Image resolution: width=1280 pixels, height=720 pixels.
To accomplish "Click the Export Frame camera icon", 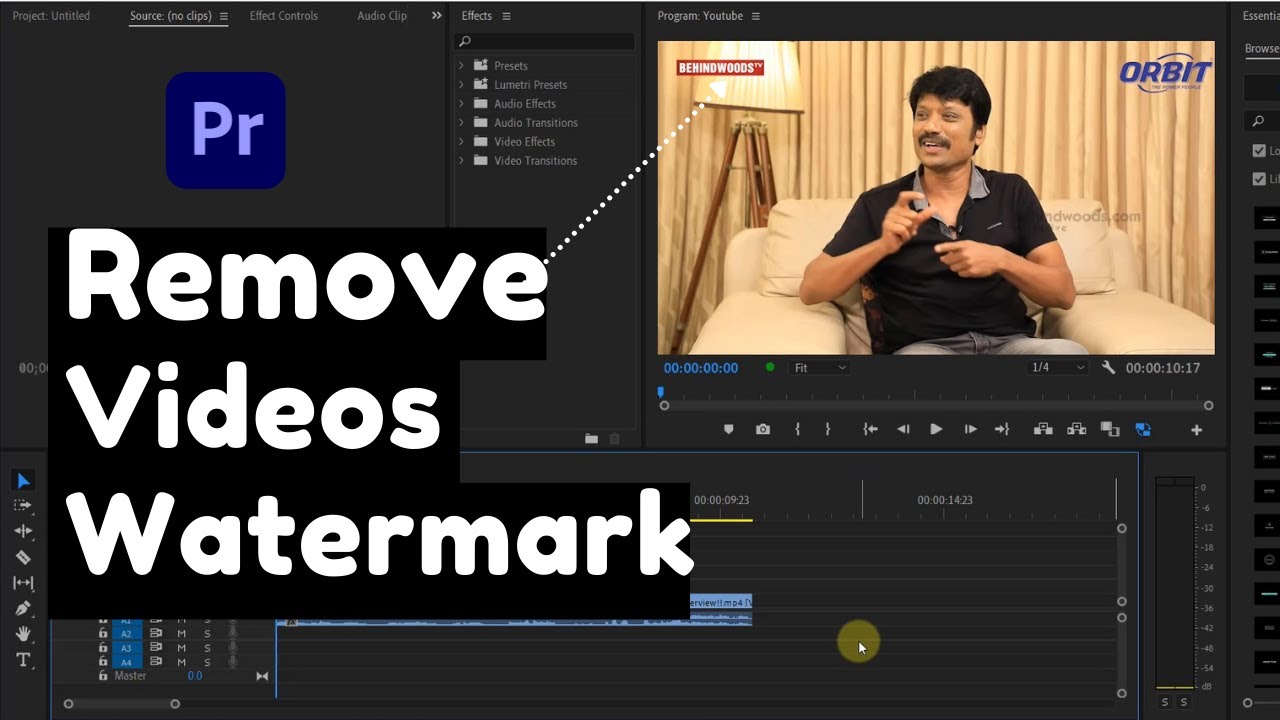I will point(763,429).
